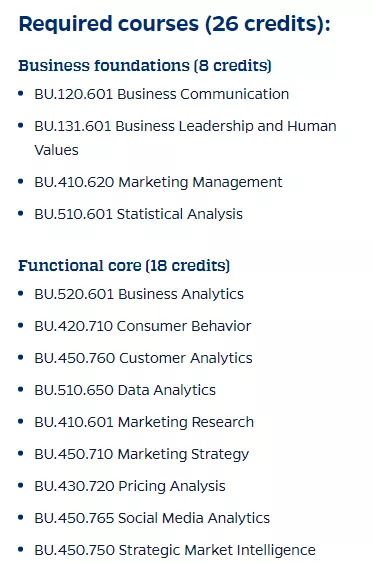Click the bullet next to Statistical Analysis
The width and height of the screenshot is (373, 563).
coord(21,214)
